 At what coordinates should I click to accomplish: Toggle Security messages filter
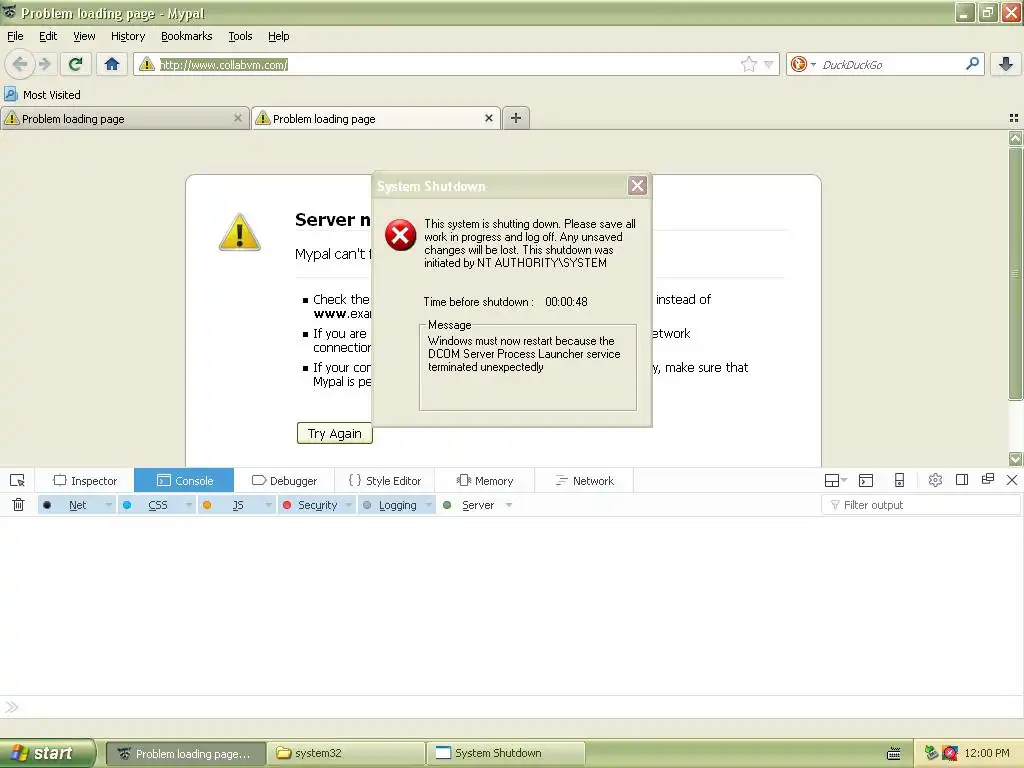[x=310, y=505]
